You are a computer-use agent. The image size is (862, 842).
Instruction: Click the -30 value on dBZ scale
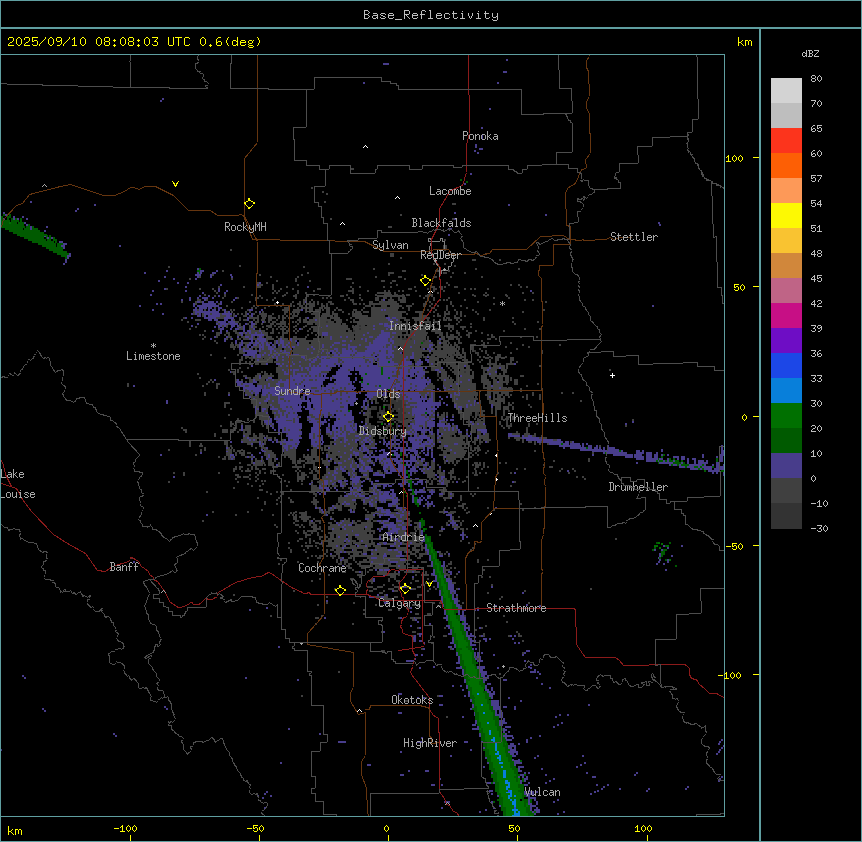click(819, 529)
